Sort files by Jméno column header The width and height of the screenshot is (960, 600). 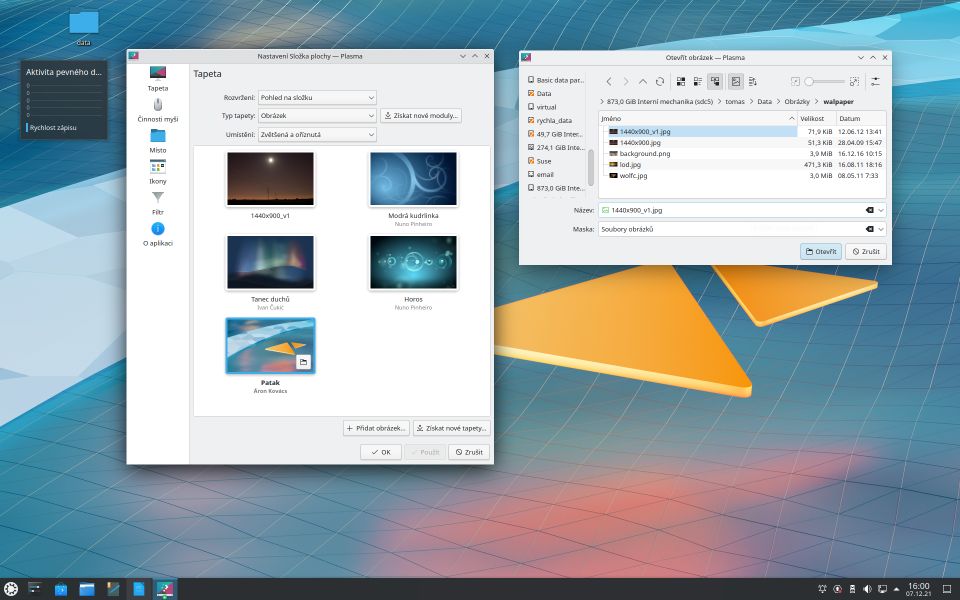pyautogui.click(x=698, y=118)
